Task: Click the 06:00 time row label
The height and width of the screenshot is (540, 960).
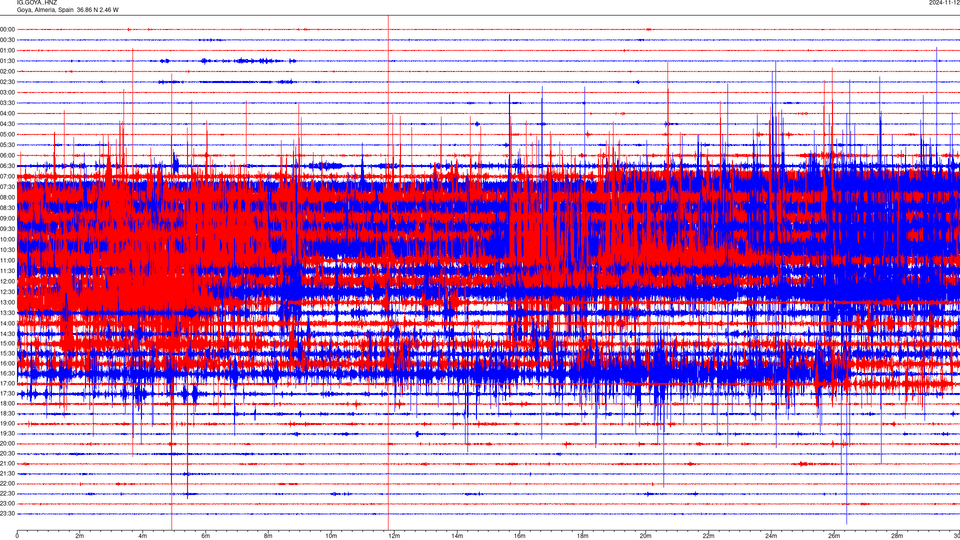Action: click(x=8, y=156)
